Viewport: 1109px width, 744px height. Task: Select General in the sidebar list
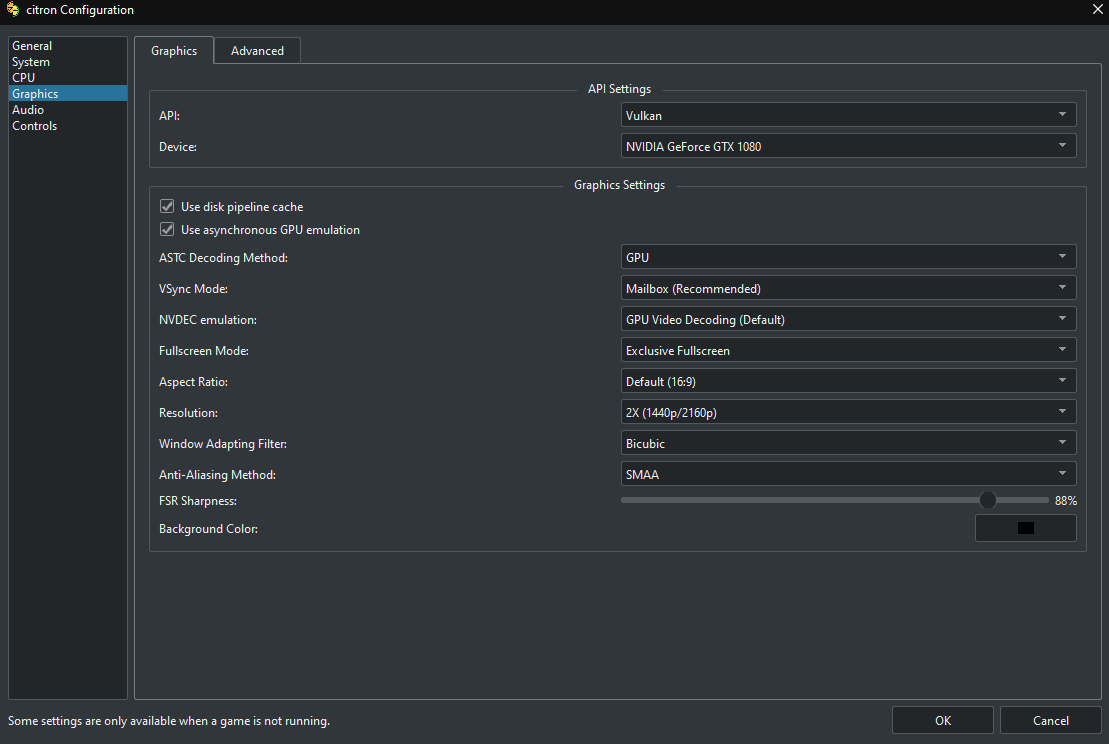tap(68, 45)
